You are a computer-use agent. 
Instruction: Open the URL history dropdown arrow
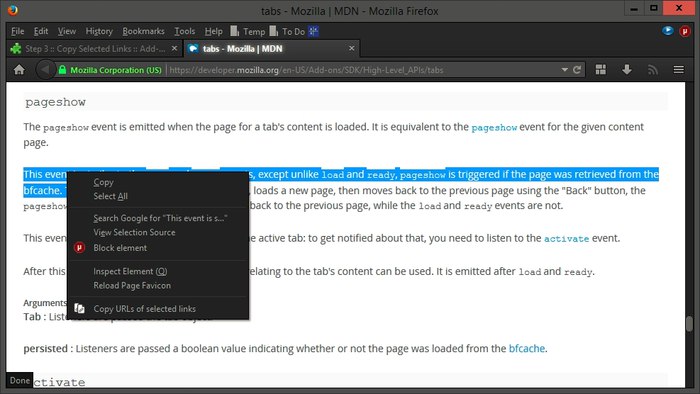565,70
